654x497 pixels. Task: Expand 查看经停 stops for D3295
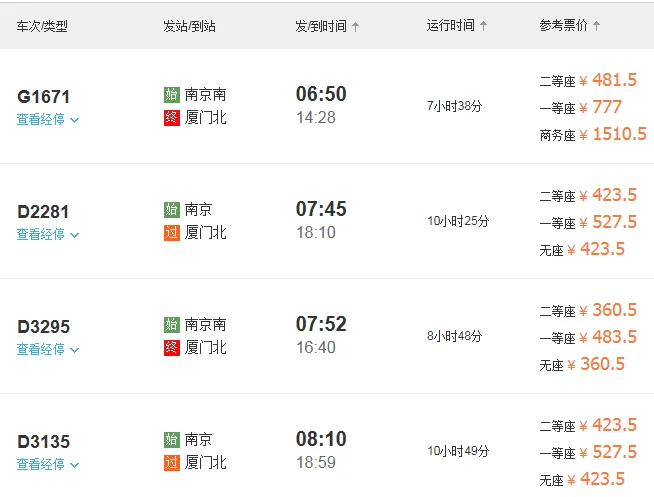coord(47,350)
